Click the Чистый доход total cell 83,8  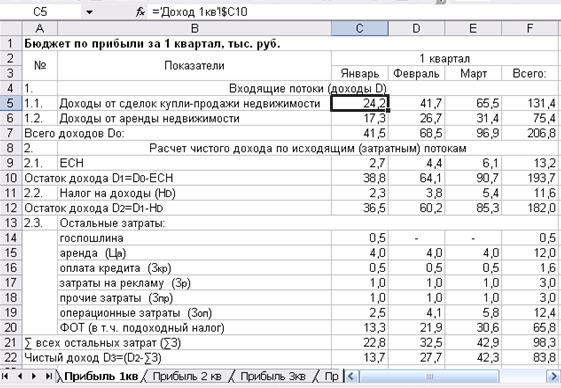(530, 357)
